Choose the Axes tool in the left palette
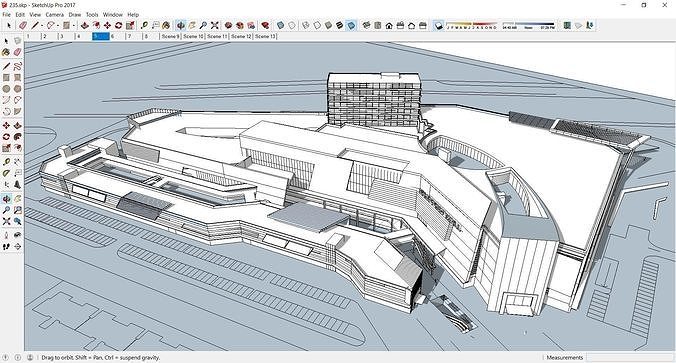The height and width of the screenshot is (363, 676). 6,185
